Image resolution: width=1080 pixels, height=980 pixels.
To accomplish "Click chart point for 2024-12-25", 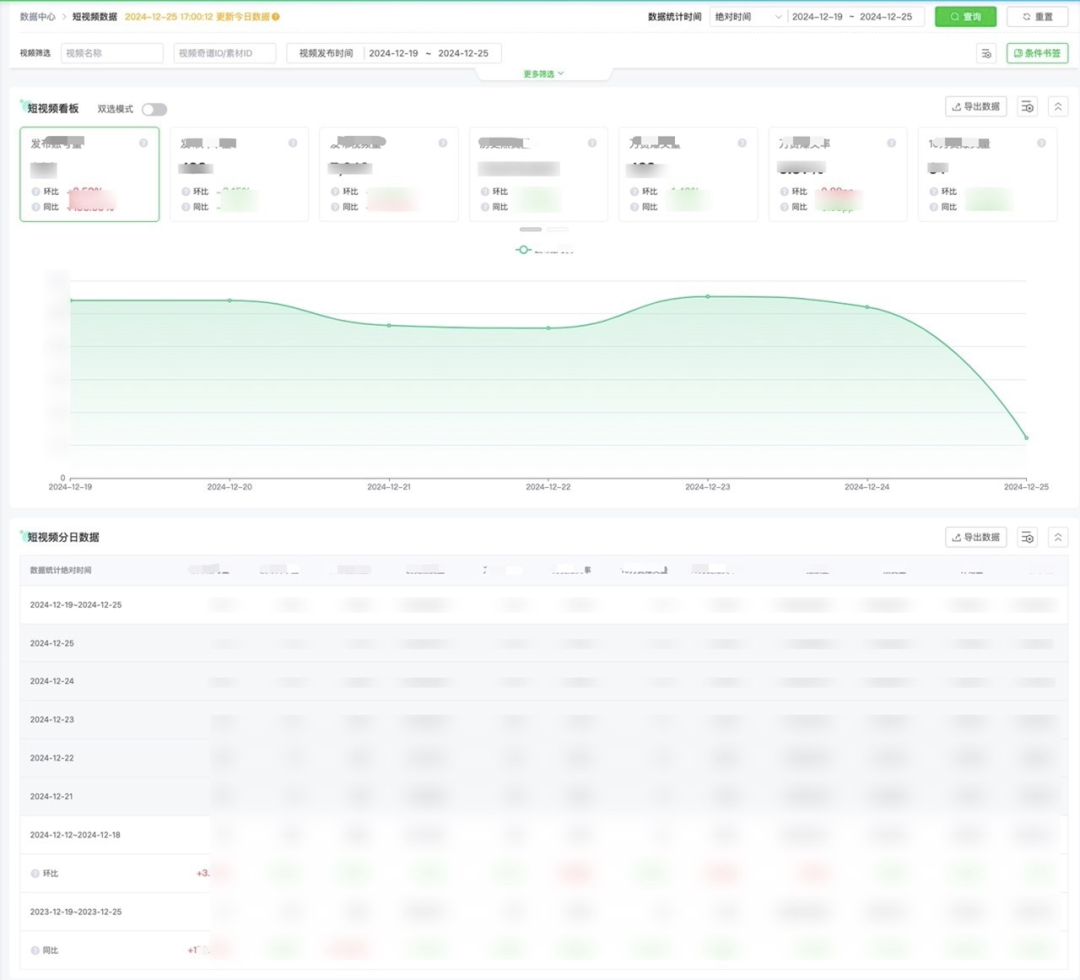I will click(x=1026, y=437).
